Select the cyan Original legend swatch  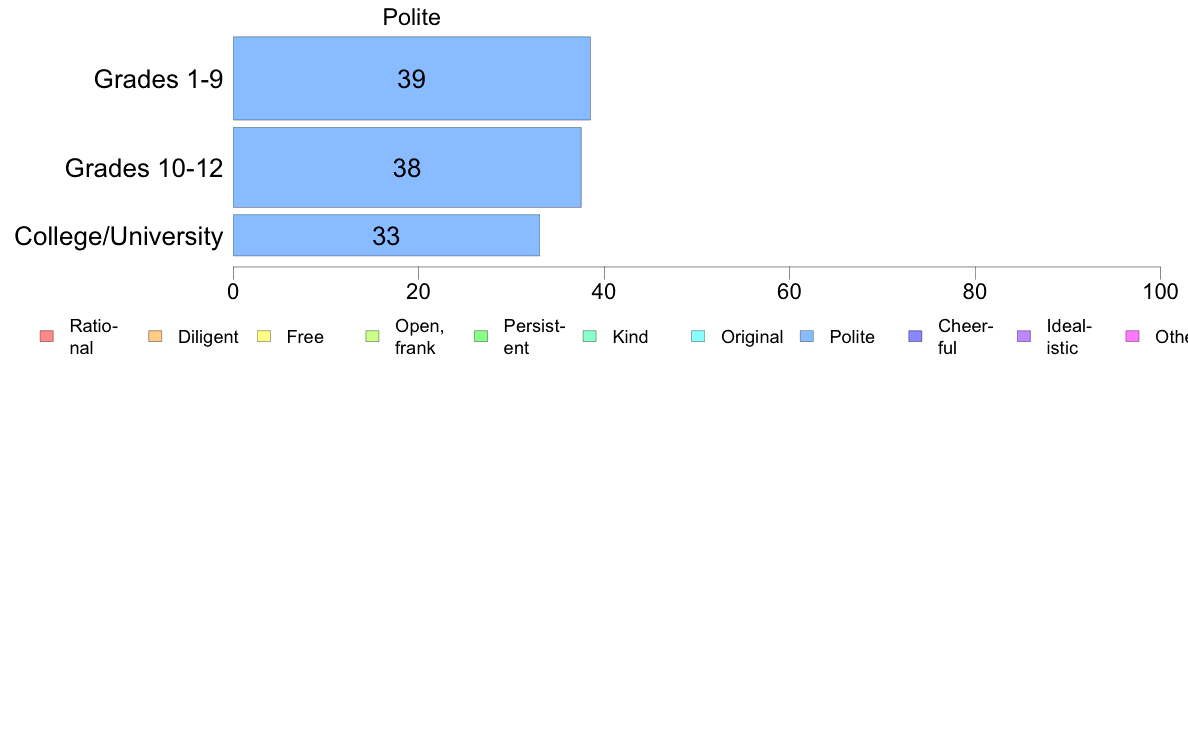click(x=698, y=336)
